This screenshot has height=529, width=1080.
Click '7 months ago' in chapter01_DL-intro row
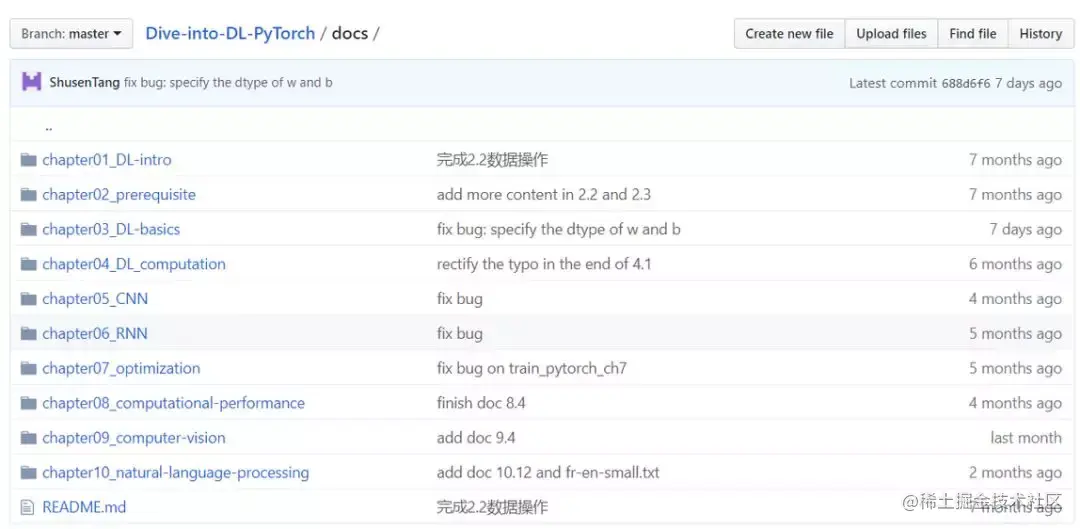(x=1015, y=160)
